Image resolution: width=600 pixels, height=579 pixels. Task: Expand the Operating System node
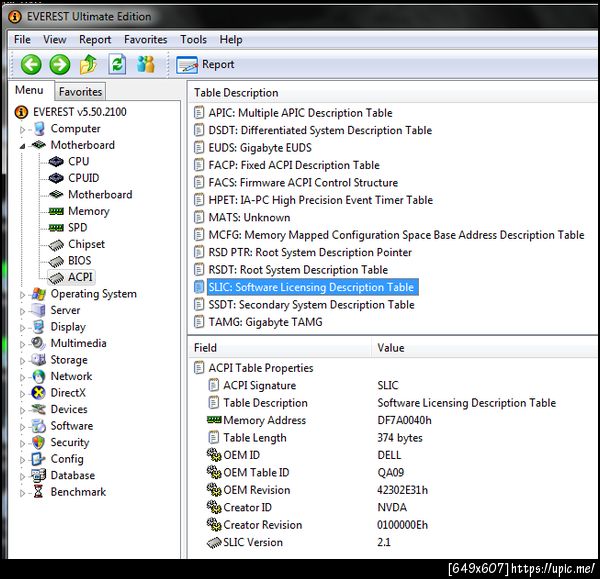pos(22,295)
